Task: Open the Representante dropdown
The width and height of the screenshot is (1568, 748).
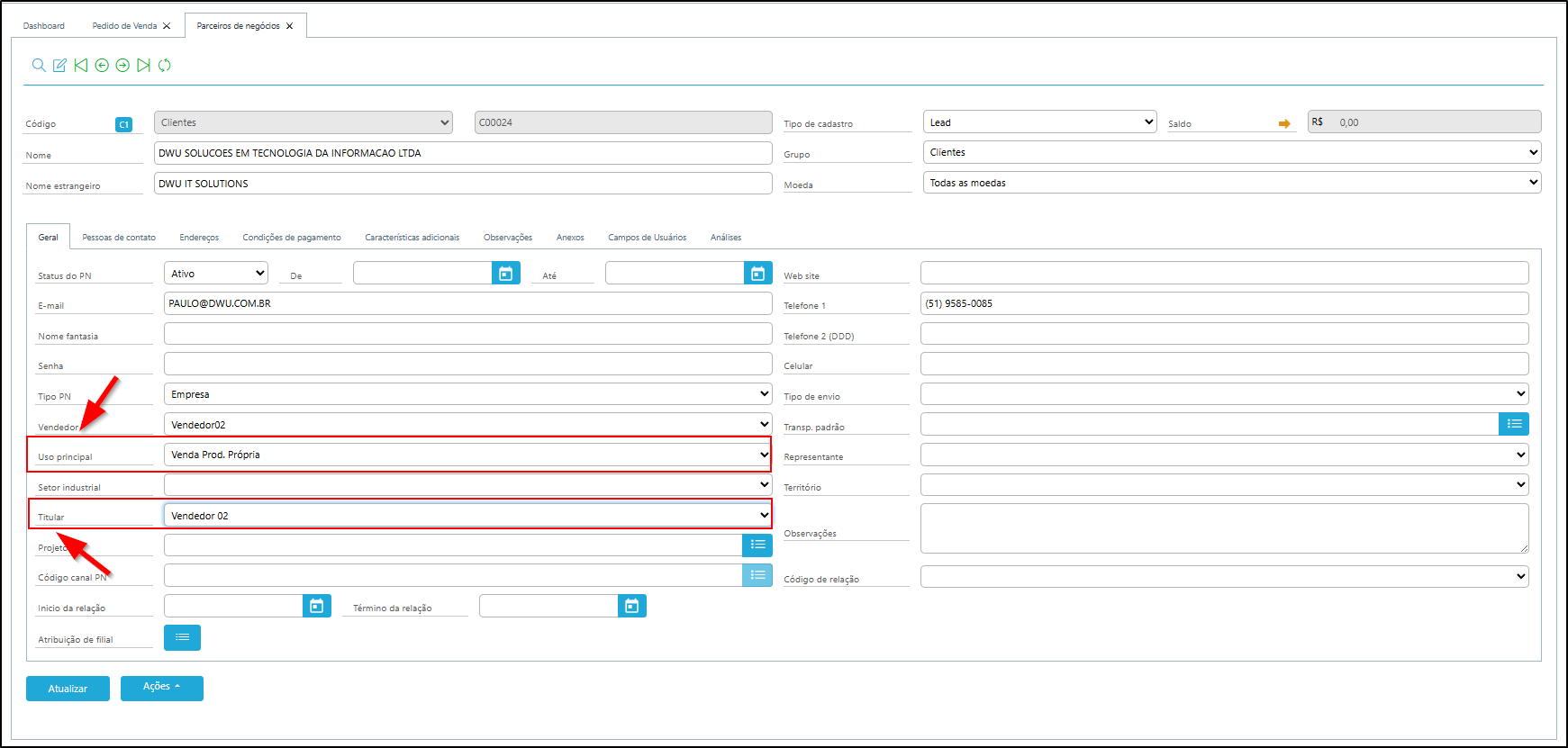Action: (1225, 455)
